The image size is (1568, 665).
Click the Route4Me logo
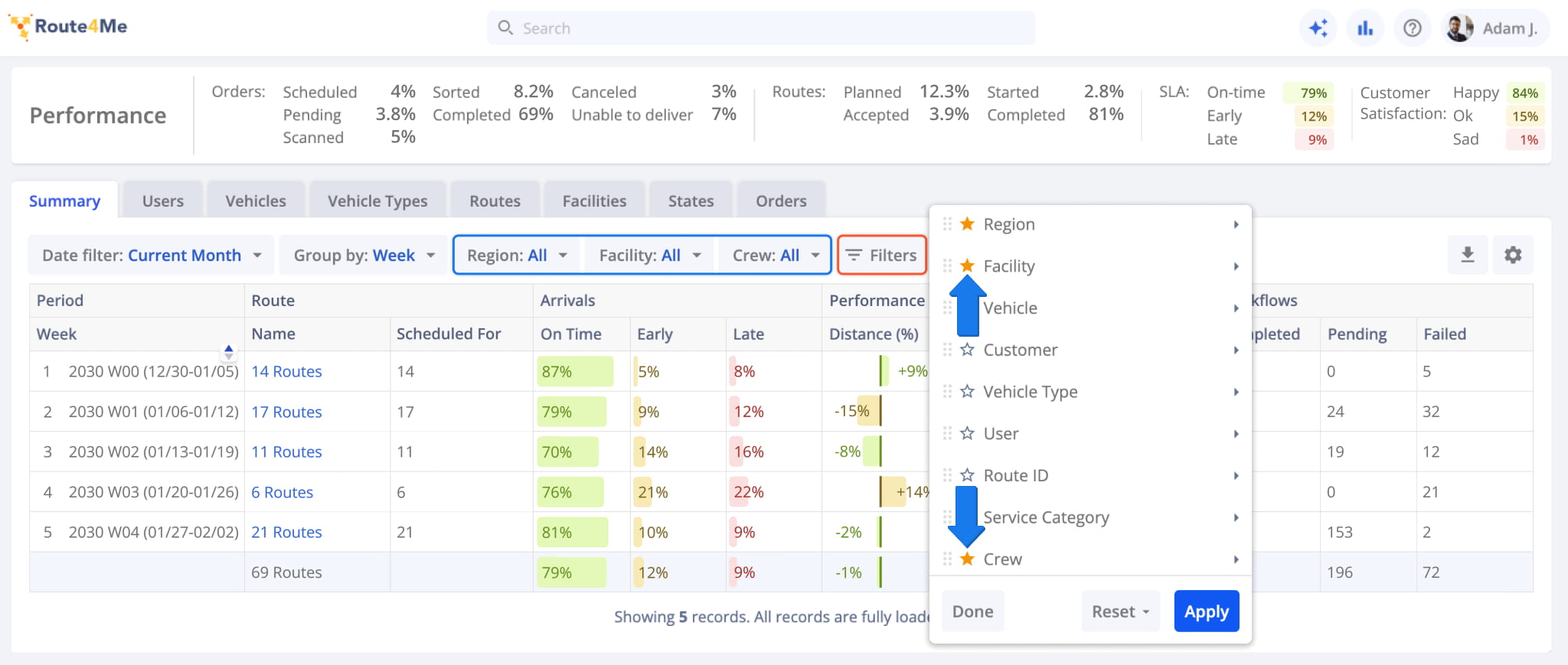(68, 27)
